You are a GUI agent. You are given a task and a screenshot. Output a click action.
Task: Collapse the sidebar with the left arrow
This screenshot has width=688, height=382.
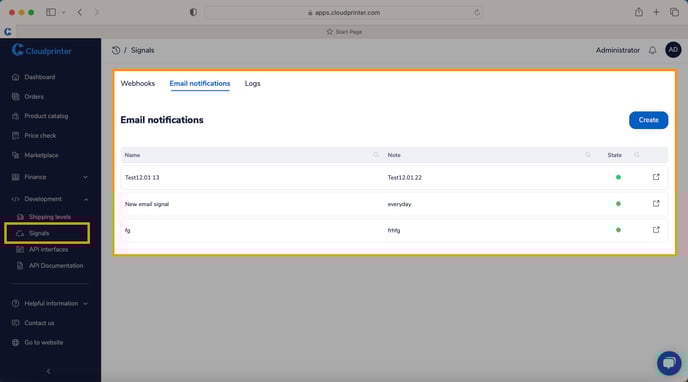(x=48, y=371)
